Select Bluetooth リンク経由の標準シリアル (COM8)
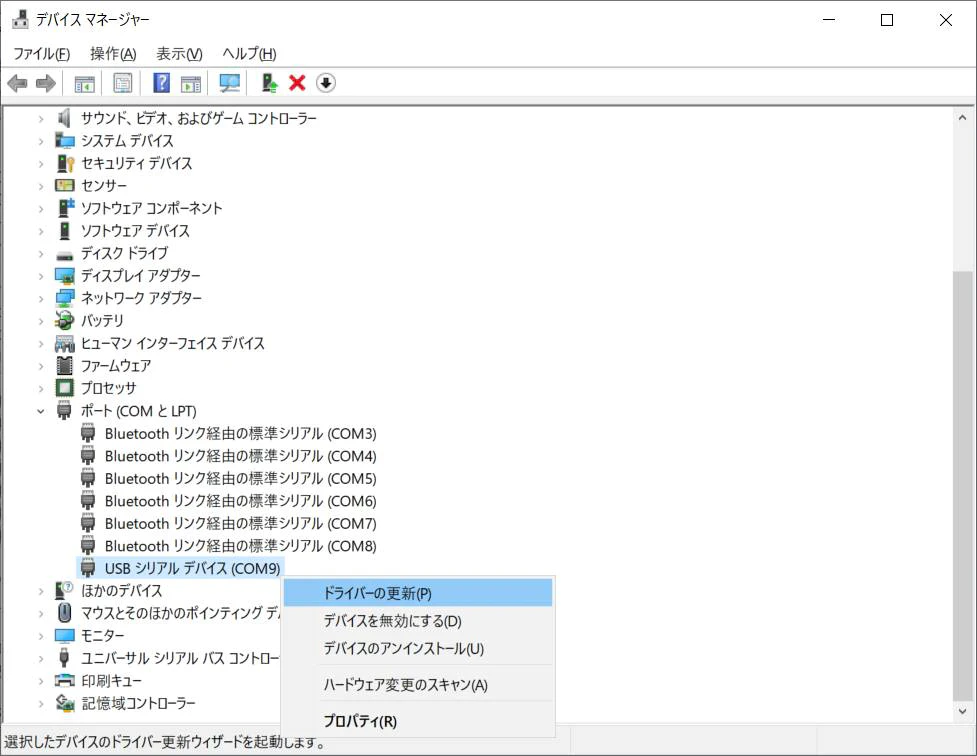977x756 pixels. tap(241, 546)
